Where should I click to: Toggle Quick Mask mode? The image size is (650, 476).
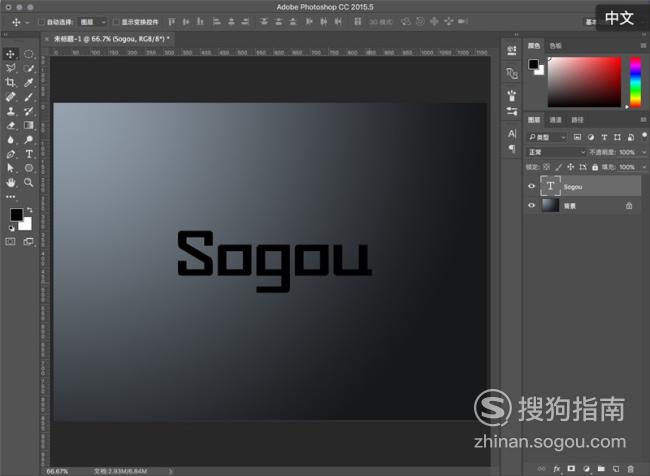[10, 242]
